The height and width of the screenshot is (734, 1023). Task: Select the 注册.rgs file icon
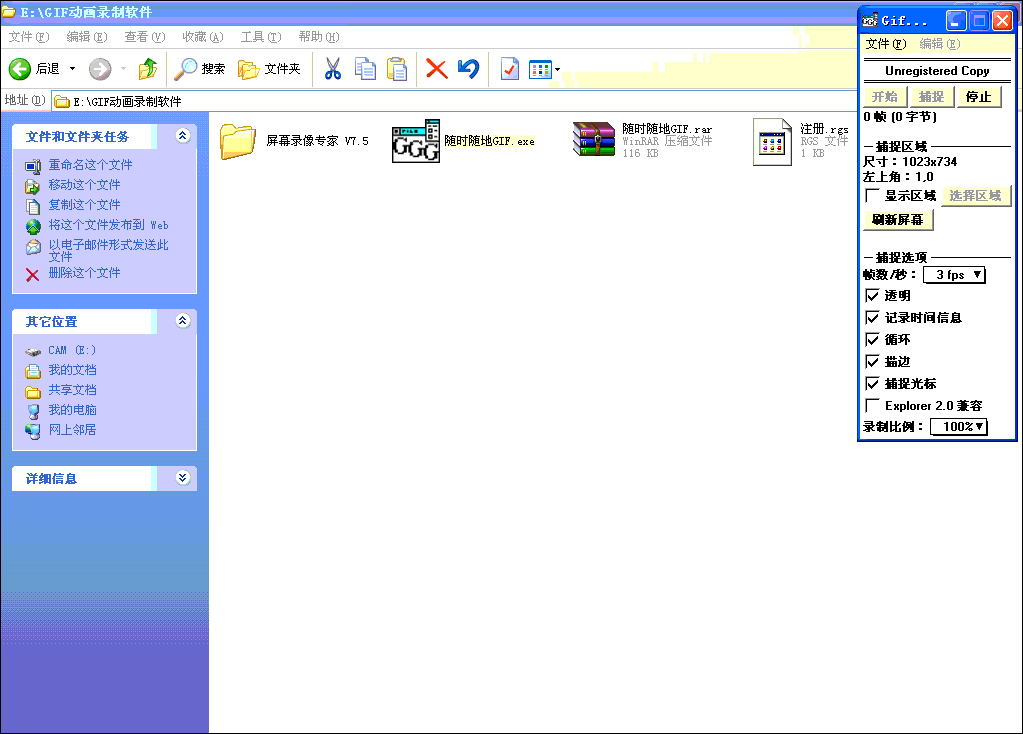(772, 142)
